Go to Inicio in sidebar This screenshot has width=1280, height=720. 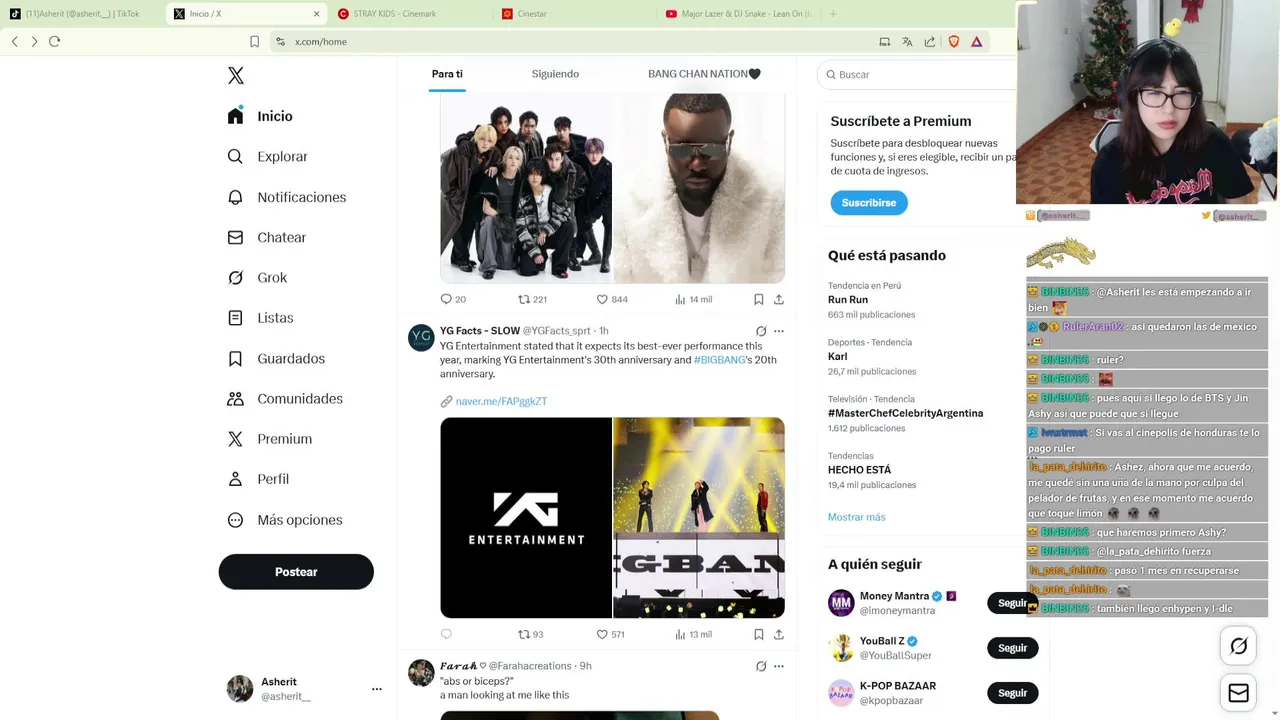[260, 116]
